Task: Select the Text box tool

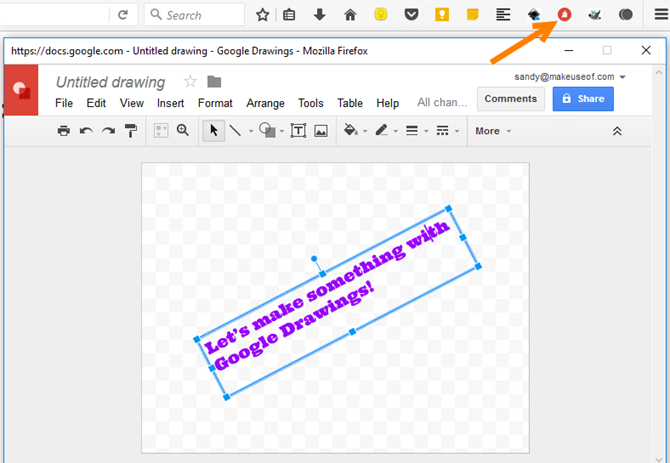Action: click(x=298, y=131)
